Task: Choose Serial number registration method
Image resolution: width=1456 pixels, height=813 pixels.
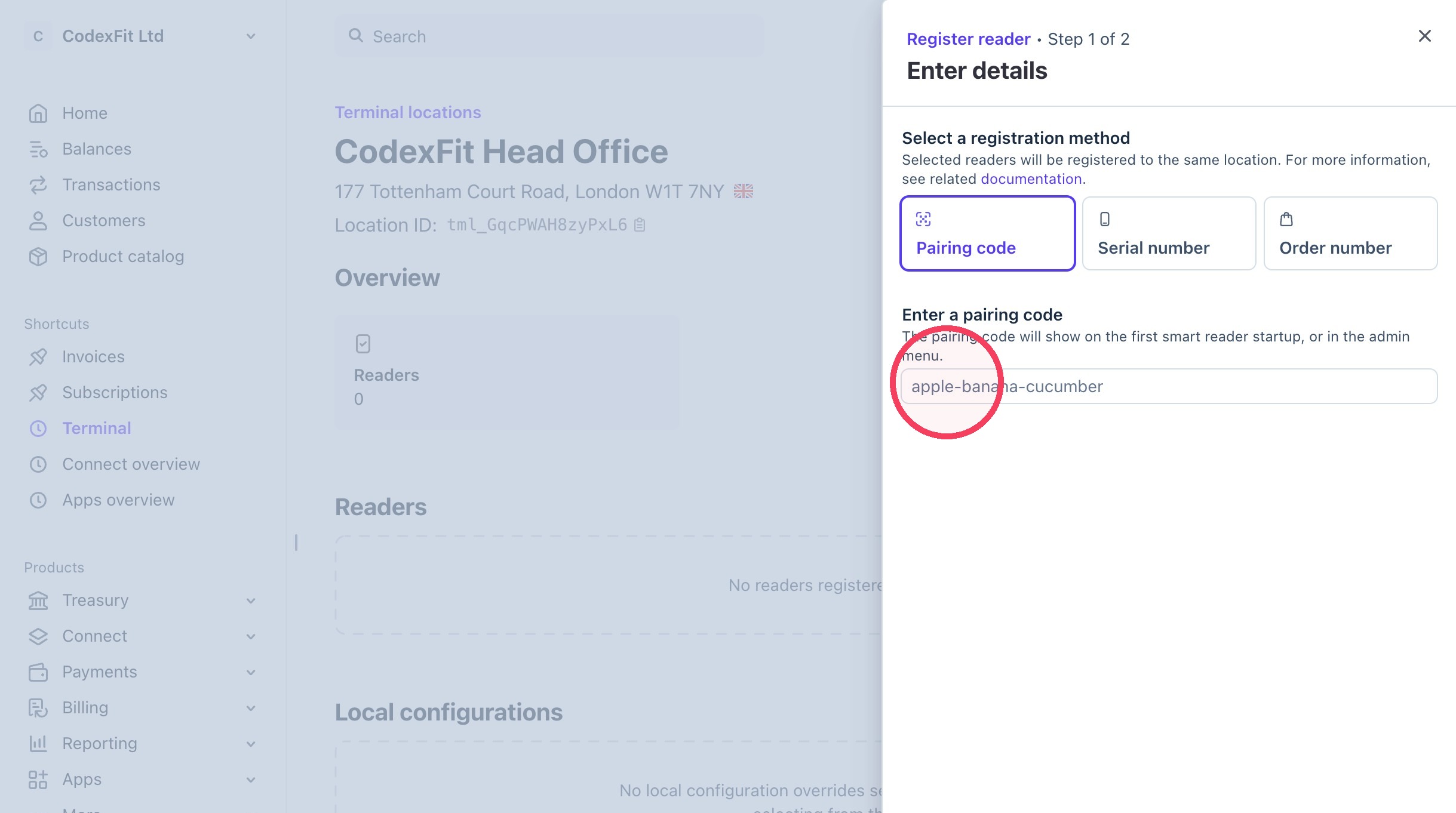Action: 1169,233
